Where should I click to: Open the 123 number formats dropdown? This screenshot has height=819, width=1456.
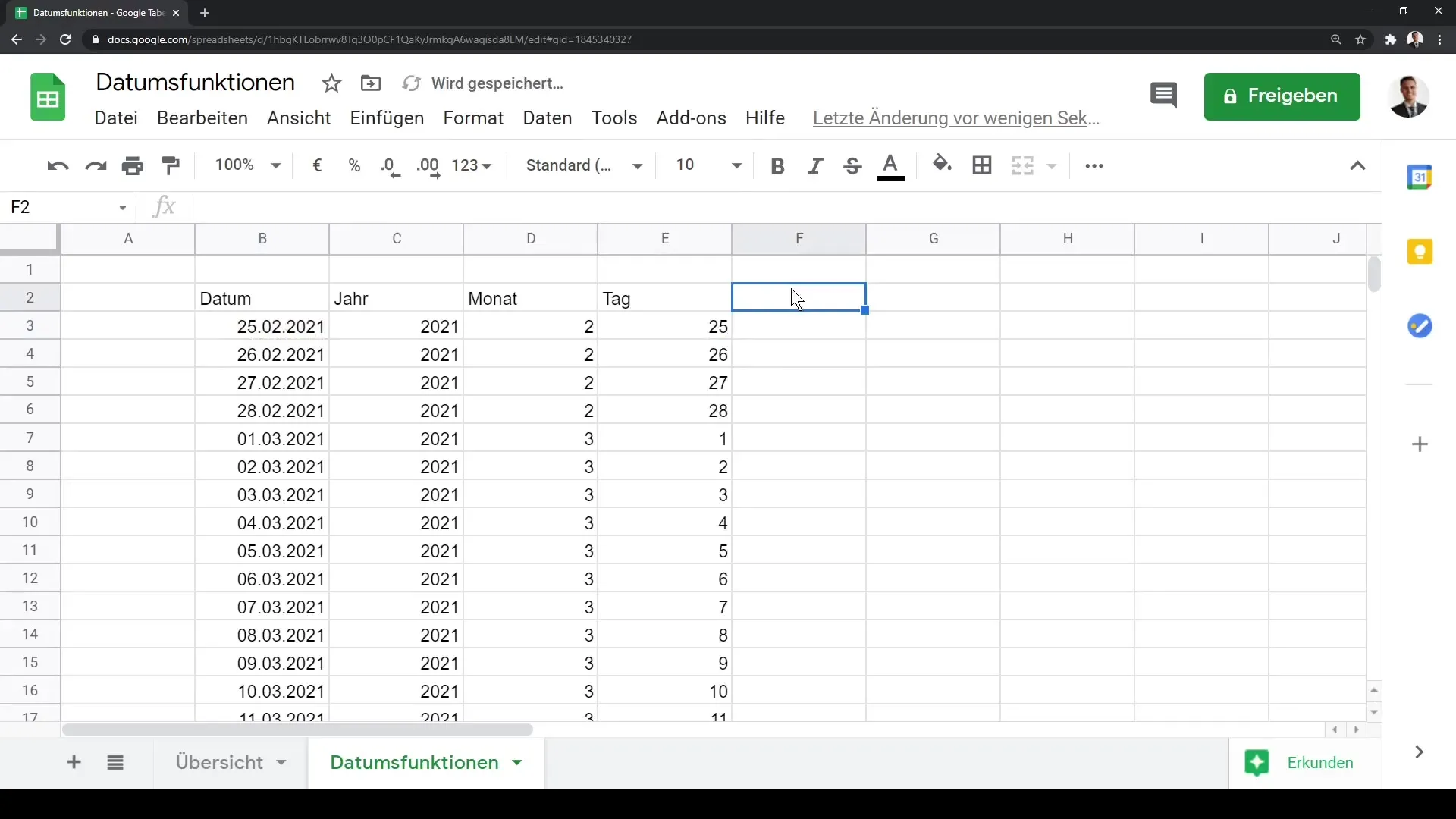472,165
